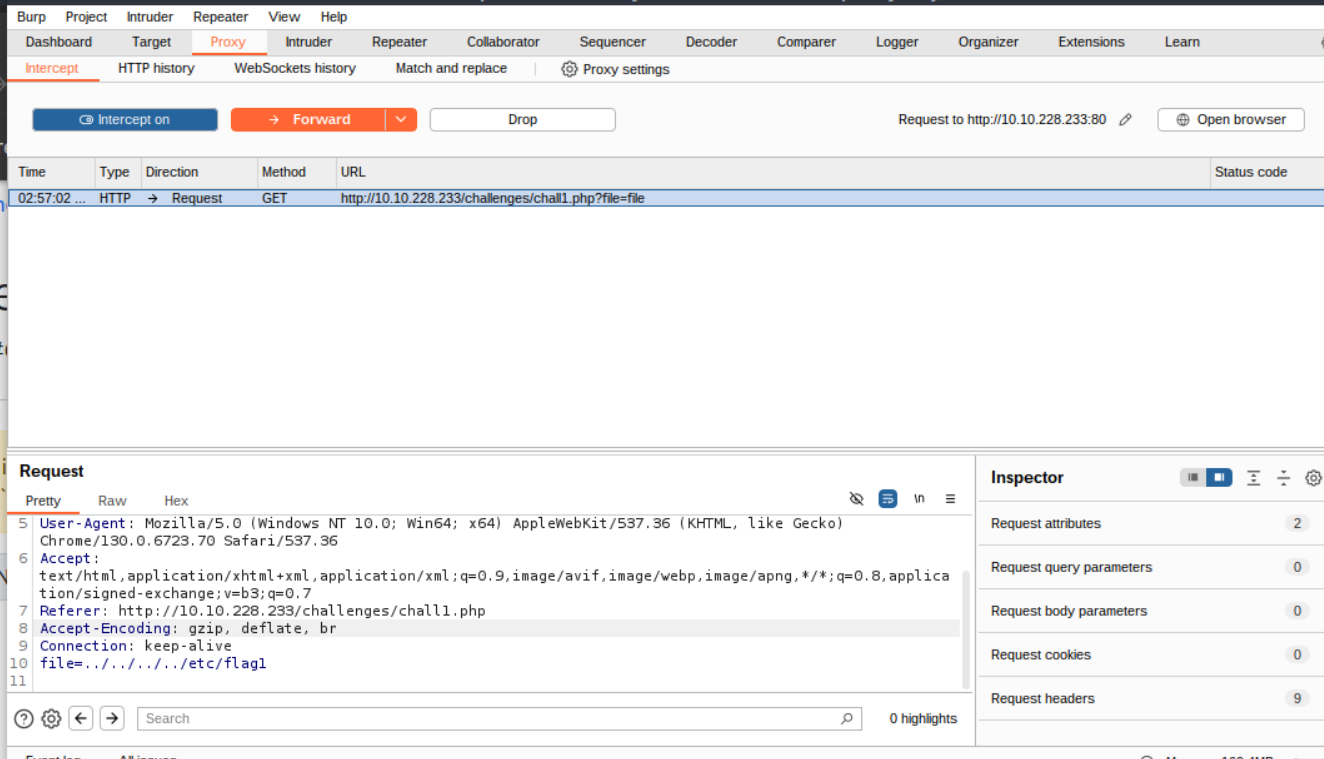Screen dimensions: 1324x759
Task: Open the View menu
Action: [284, 17]
